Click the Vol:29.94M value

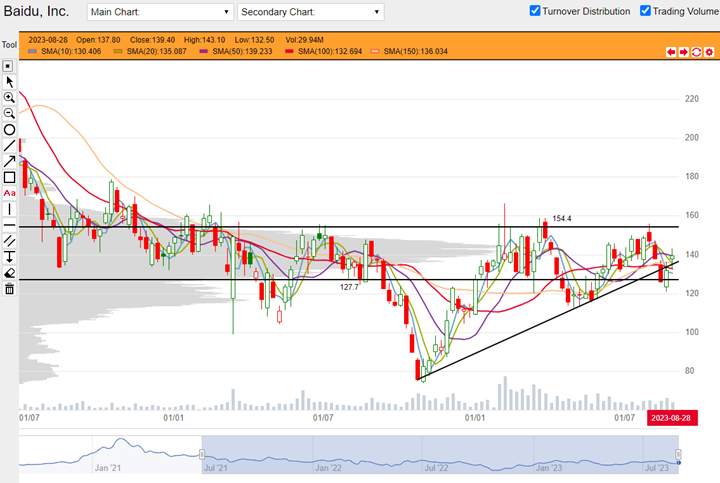tap(304, 40)
